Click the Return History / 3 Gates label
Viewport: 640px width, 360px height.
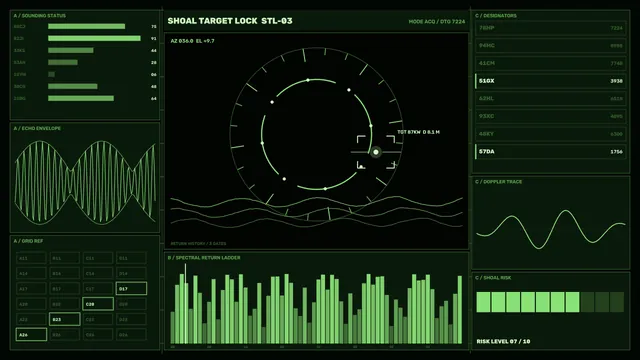click(198, 244)
